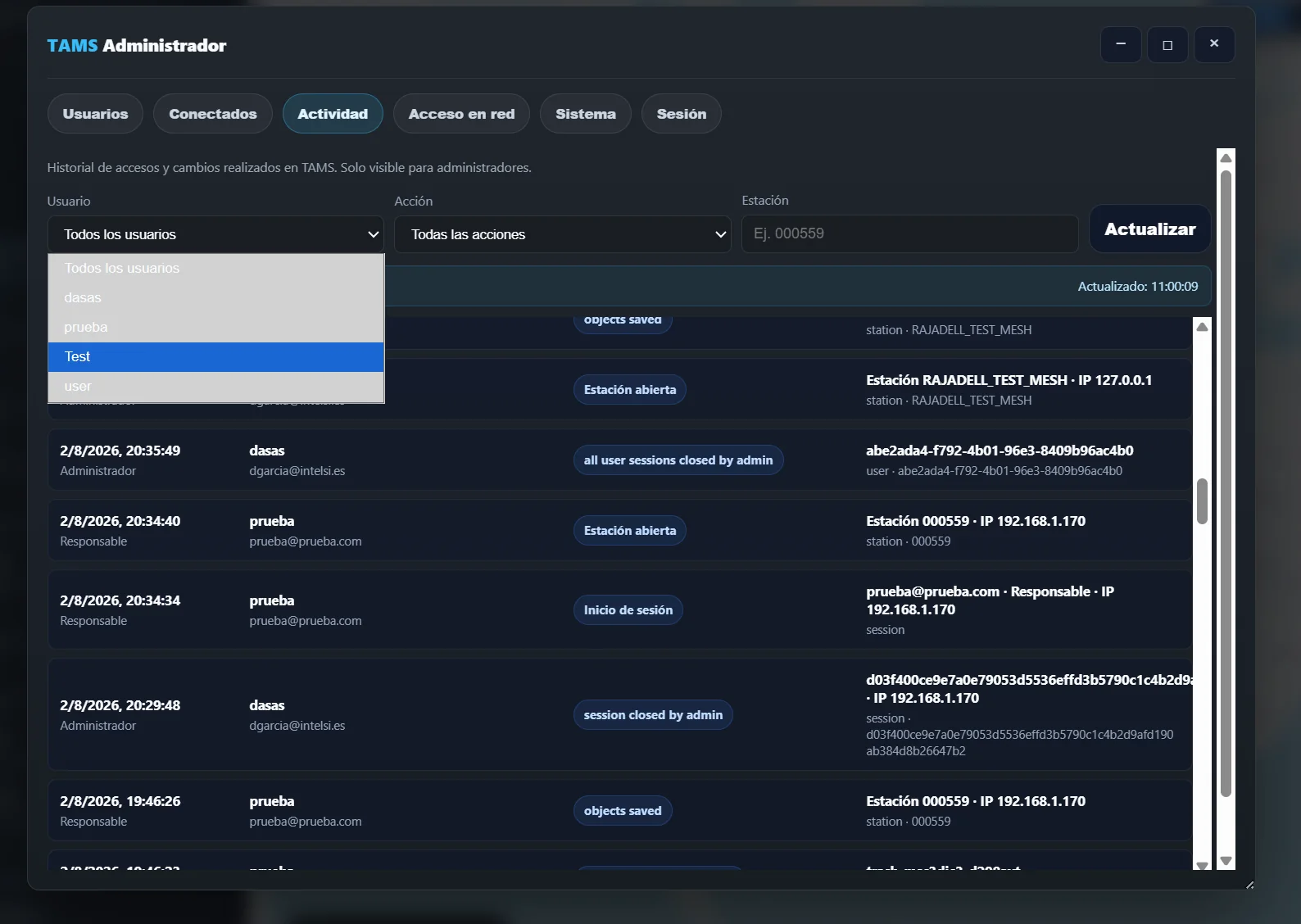Click the window resize grip corner
This screenshot has width=1301, height=924.
1249,885
